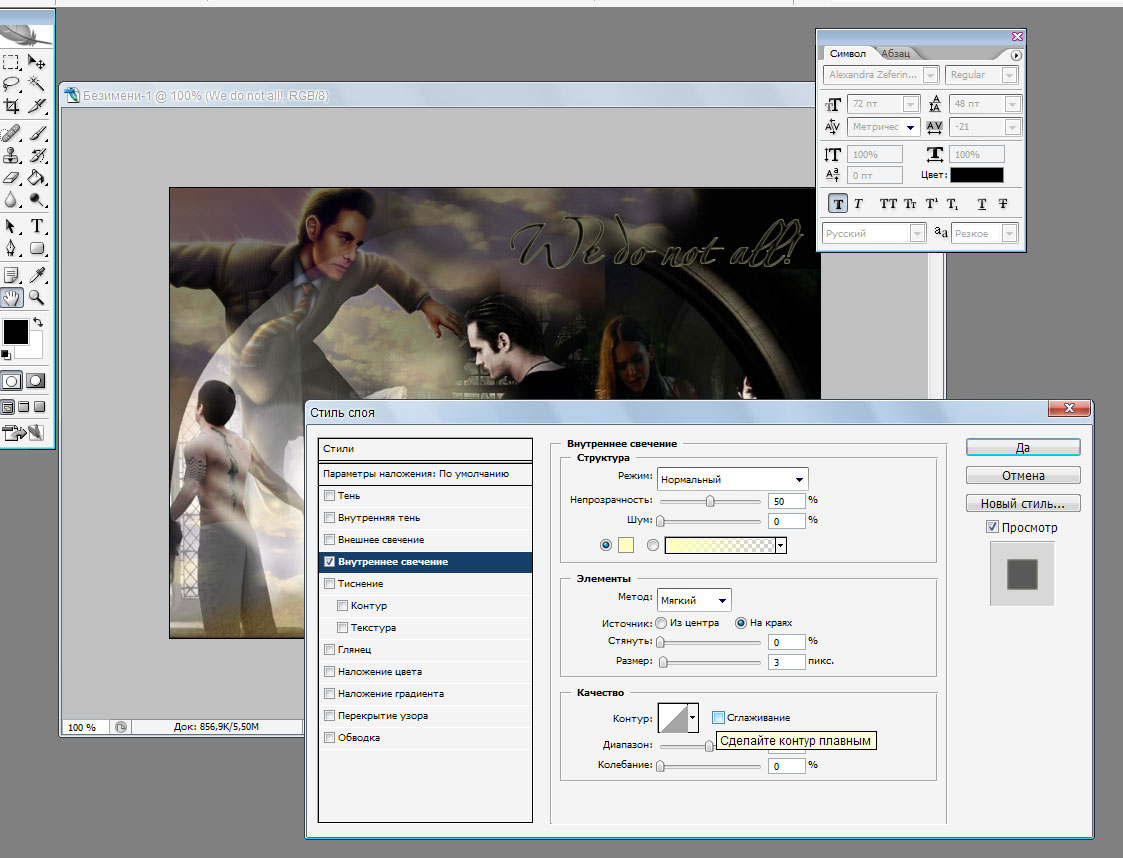The height and width of the screenshot is (858, 1123).
Task: Click the faux italic button in Символ panel
Action: pos(858,204)
